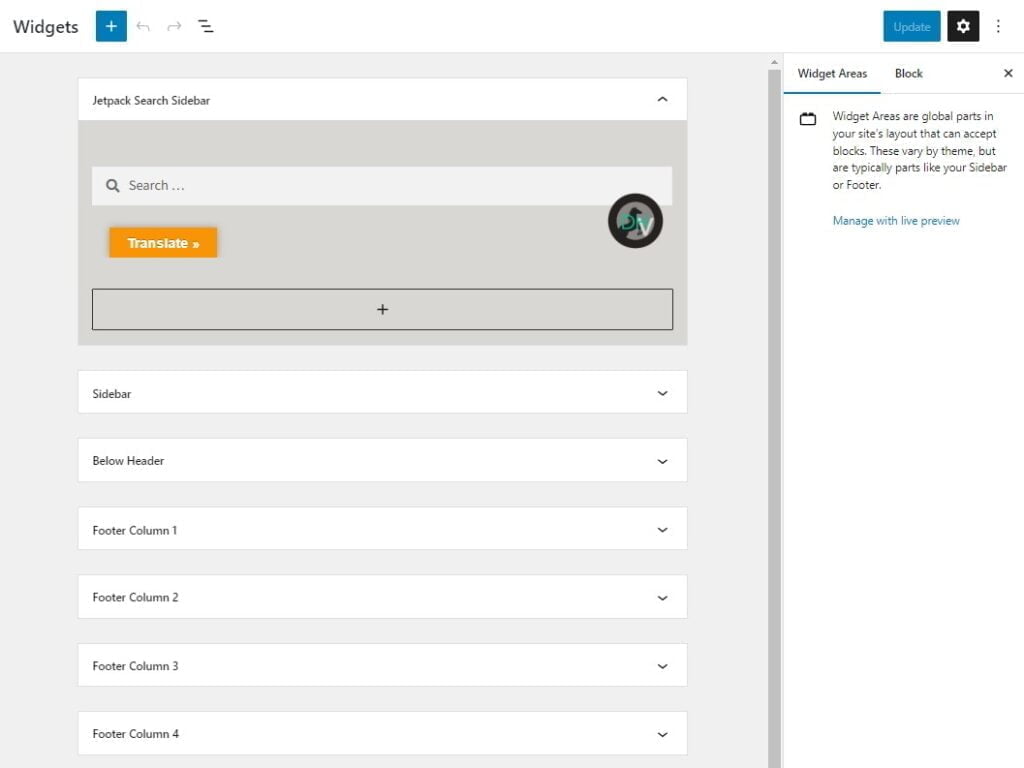1024x768 pixels.
Task: Undo the last change
Action: [143, 26]
